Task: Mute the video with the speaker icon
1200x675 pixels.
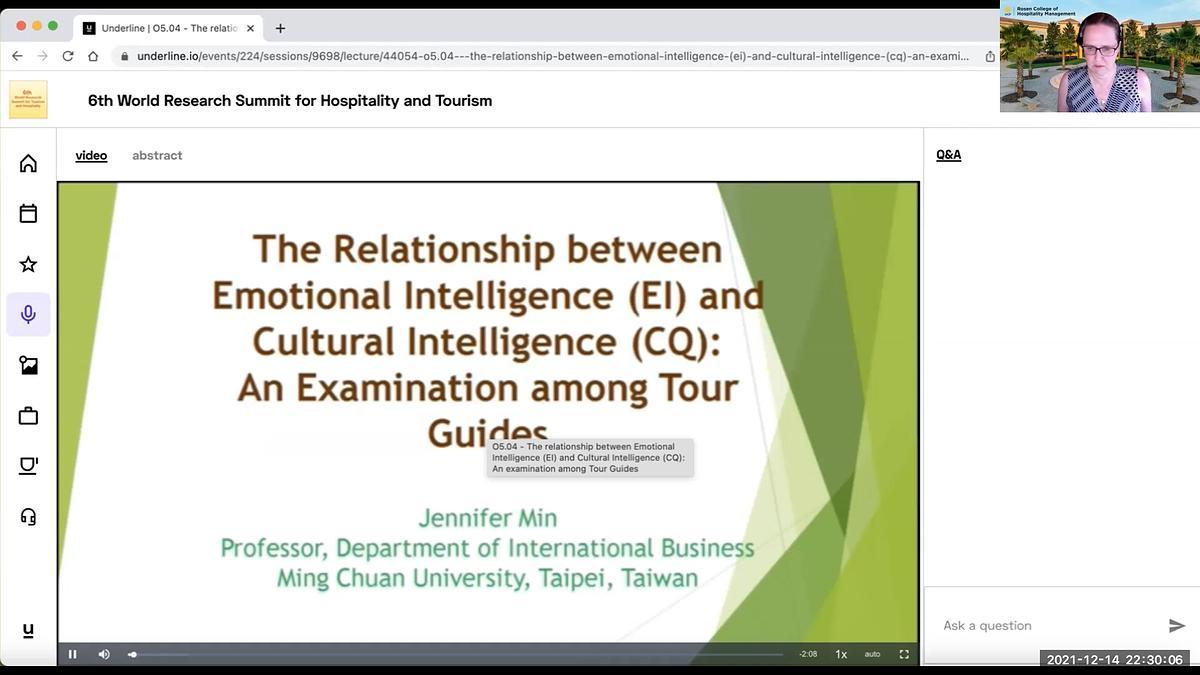Action: point(104,654)
